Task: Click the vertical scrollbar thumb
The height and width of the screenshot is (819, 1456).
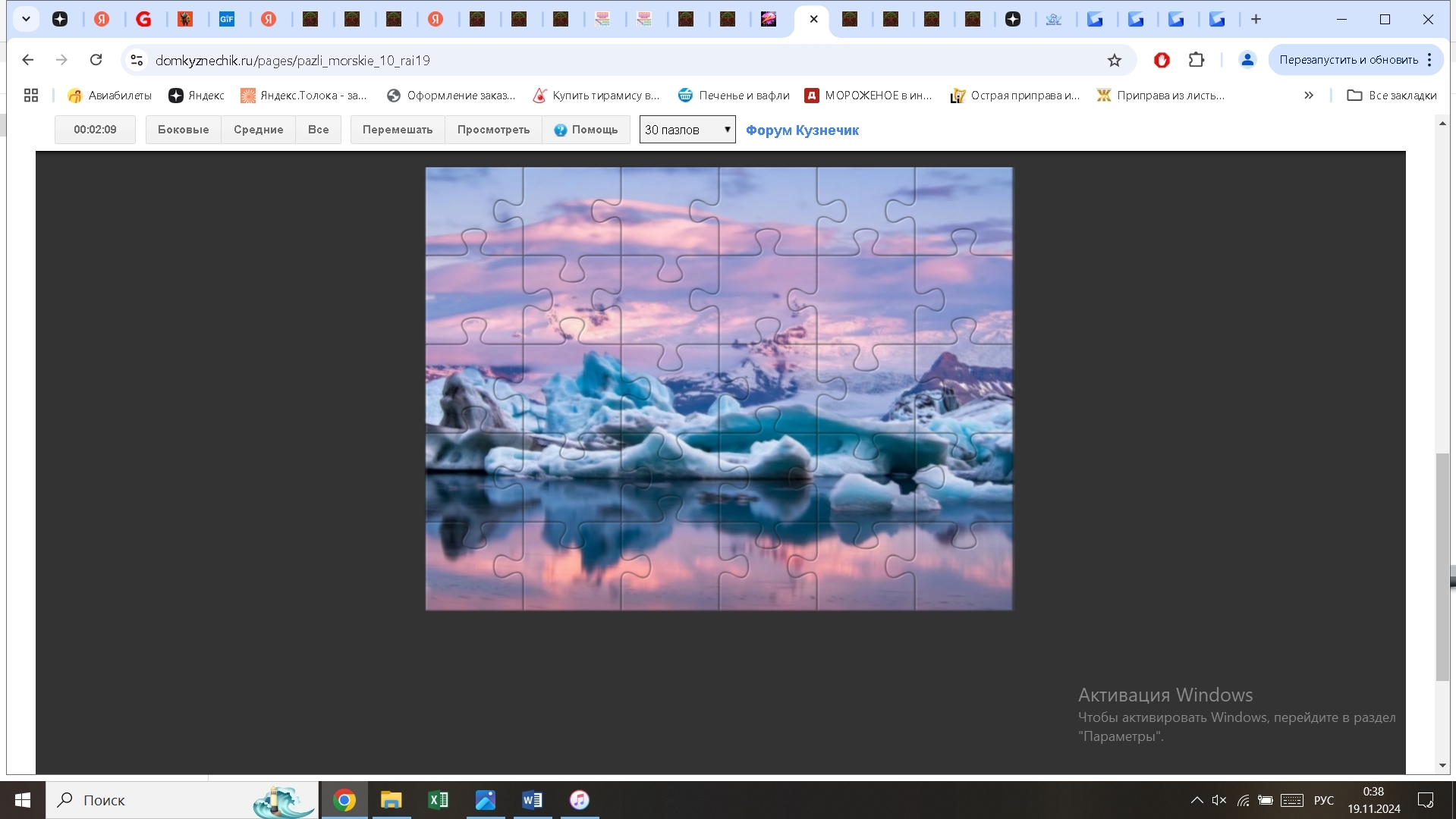Action: click(x=1442, y=567)
